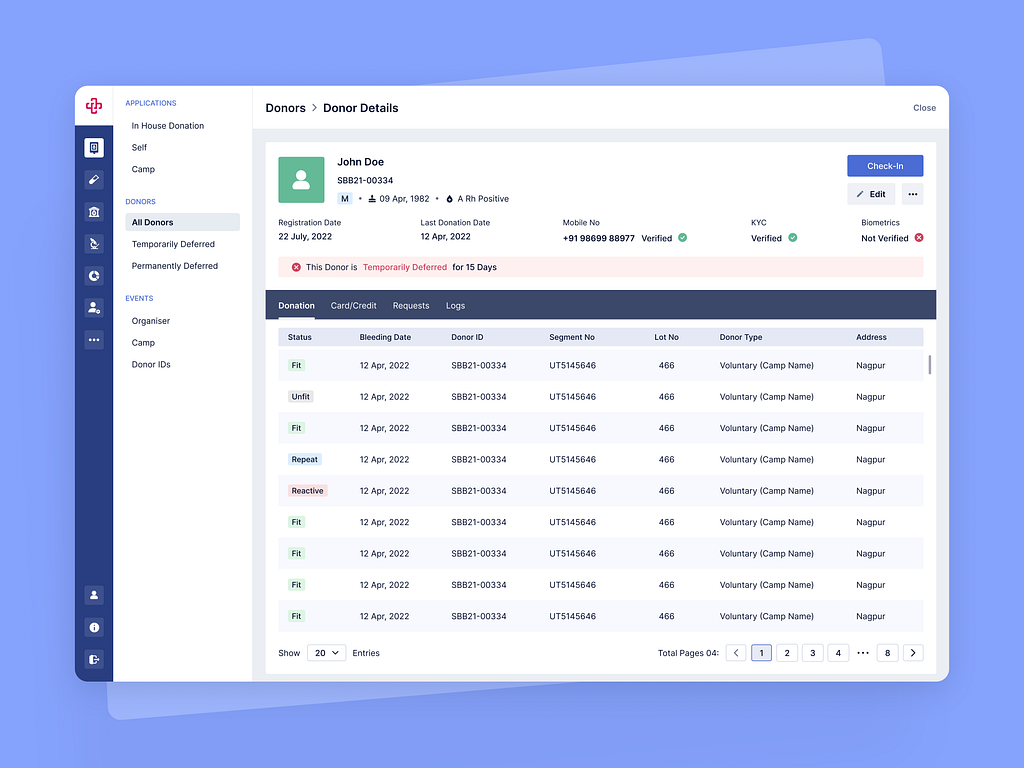Viewport: 1024px width, 768px height.
Task: Click the logout icon at the rail bottom
Action: tap(94, 659)
